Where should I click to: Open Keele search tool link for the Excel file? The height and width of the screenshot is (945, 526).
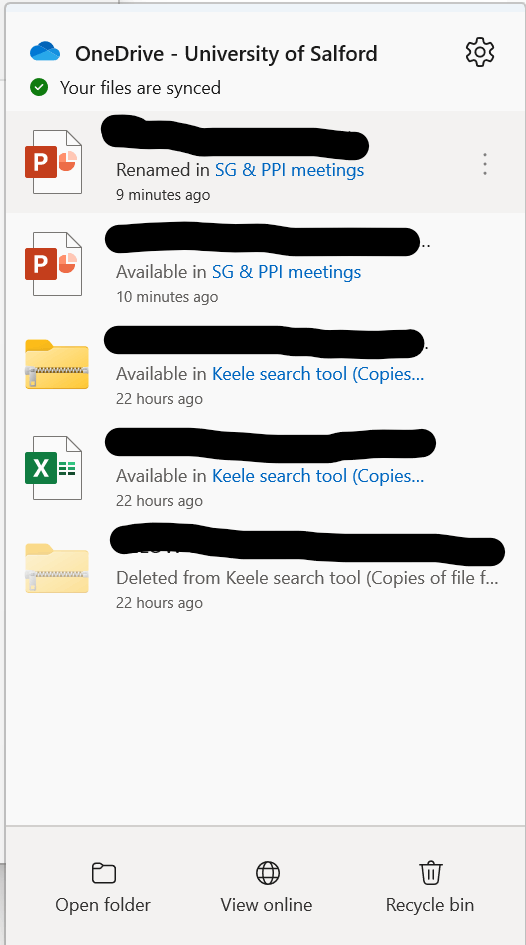[x=318, y=476]
